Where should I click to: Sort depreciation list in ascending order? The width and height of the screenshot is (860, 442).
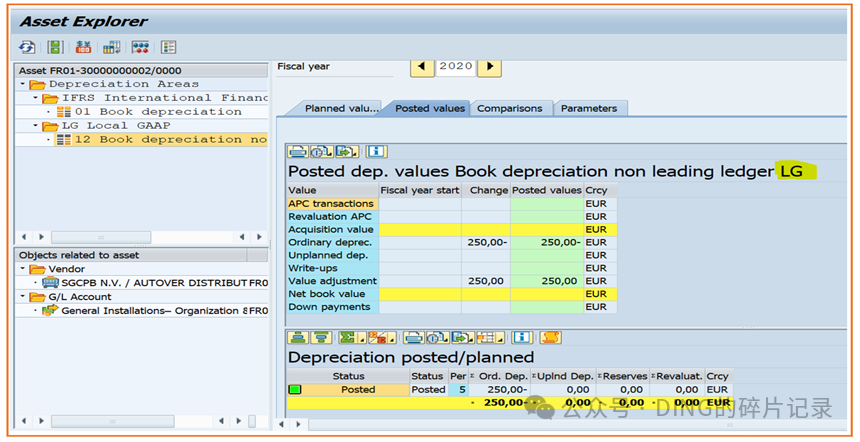click(298, 337)
